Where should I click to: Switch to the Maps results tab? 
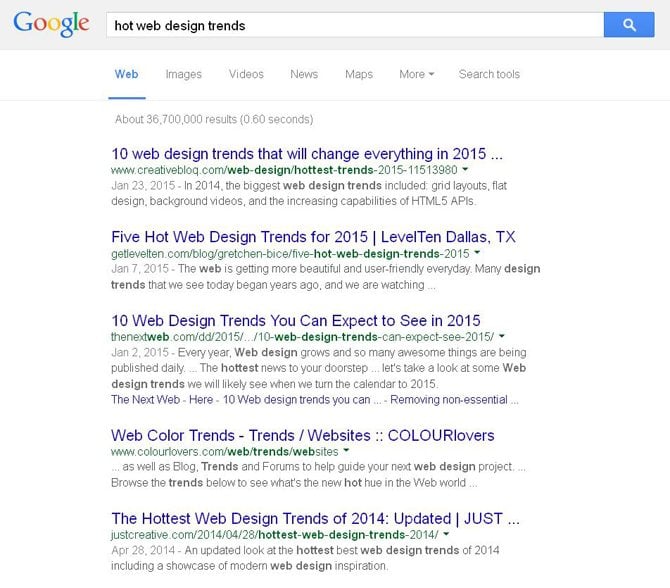(359, 74)
